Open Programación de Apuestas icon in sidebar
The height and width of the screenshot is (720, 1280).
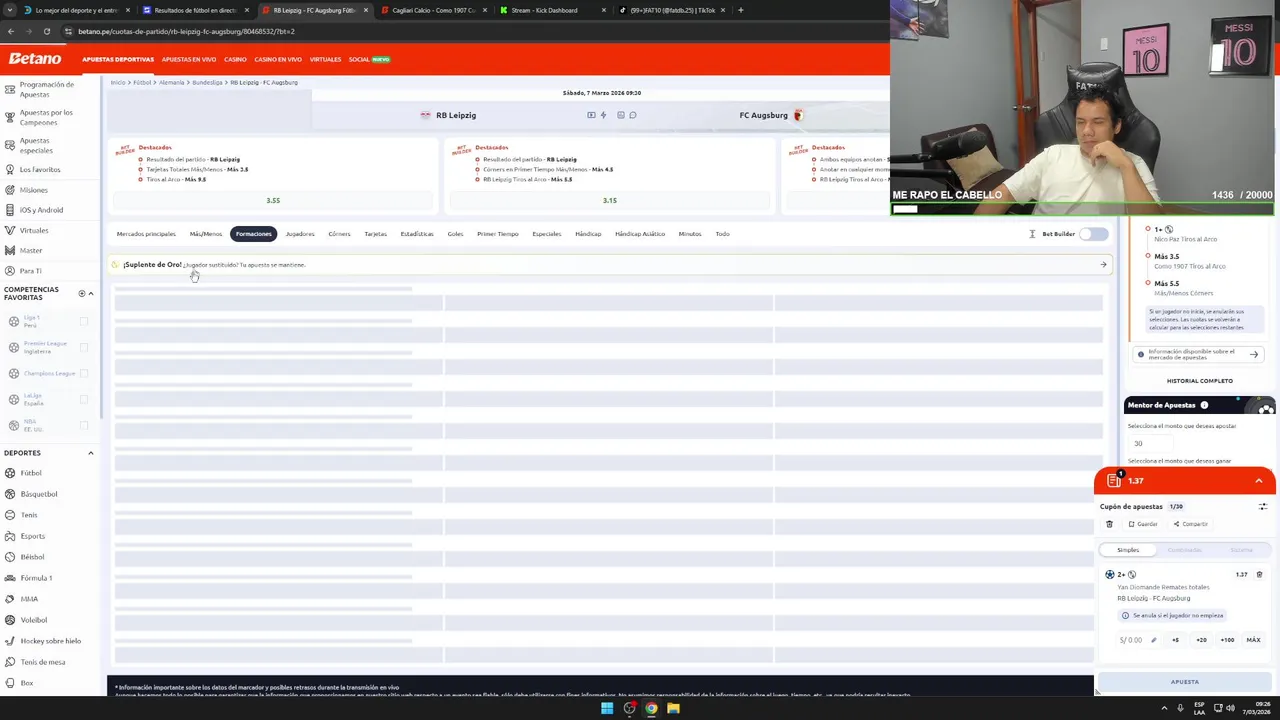[x=8, y=89]
